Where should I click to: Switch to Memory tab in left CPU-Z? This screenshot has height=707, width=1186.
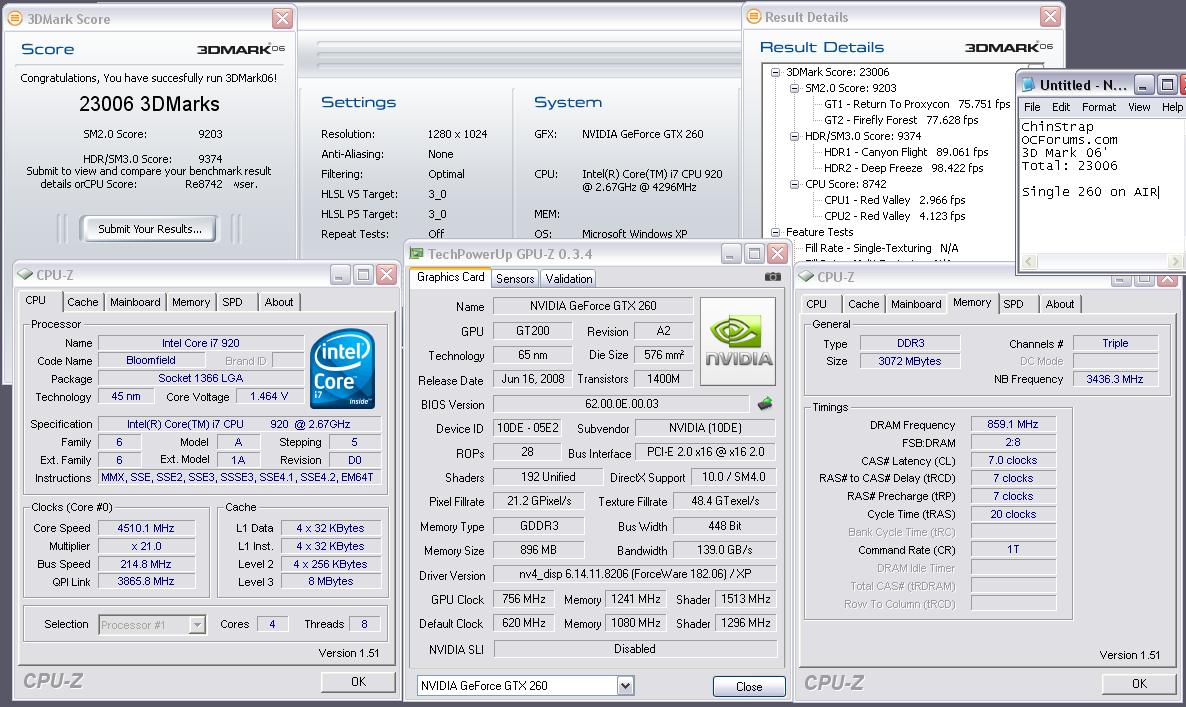(x=191, y=302)
